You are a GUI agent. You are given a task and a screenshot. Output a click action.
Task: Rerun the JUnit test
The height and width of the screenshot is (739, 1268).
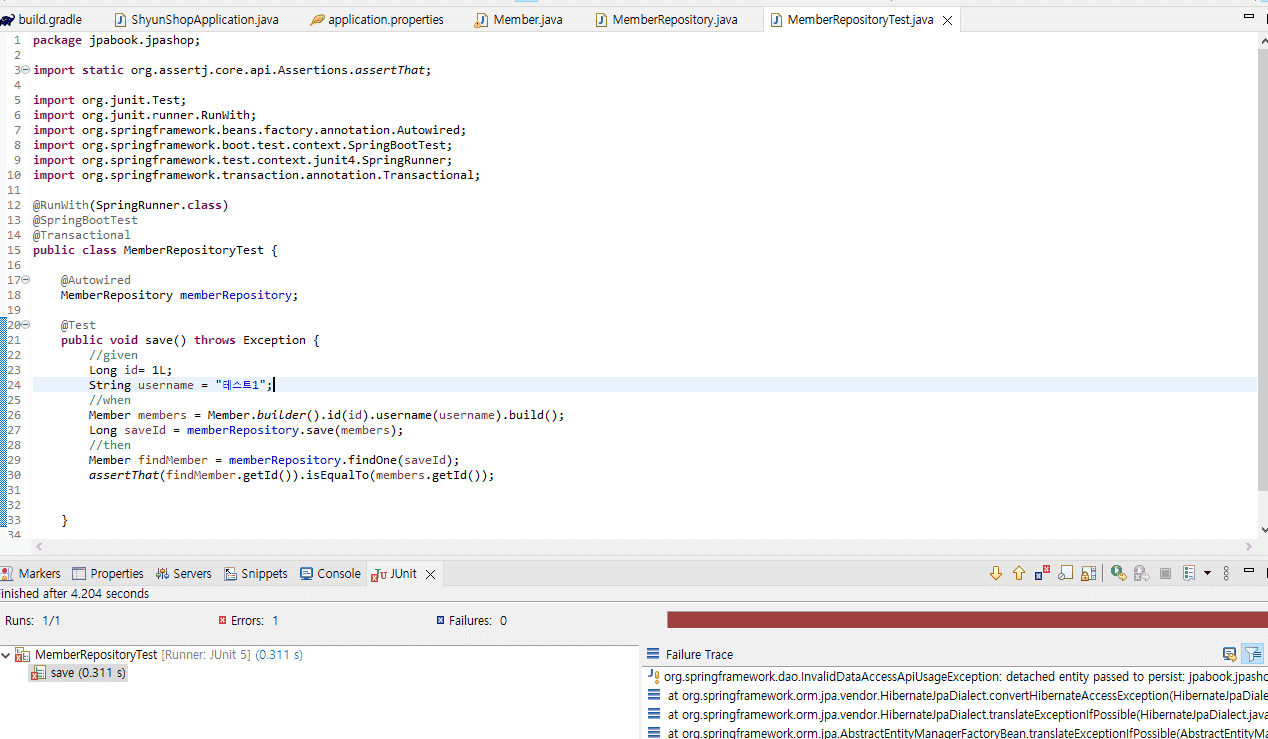click(x=1118, y=573)
